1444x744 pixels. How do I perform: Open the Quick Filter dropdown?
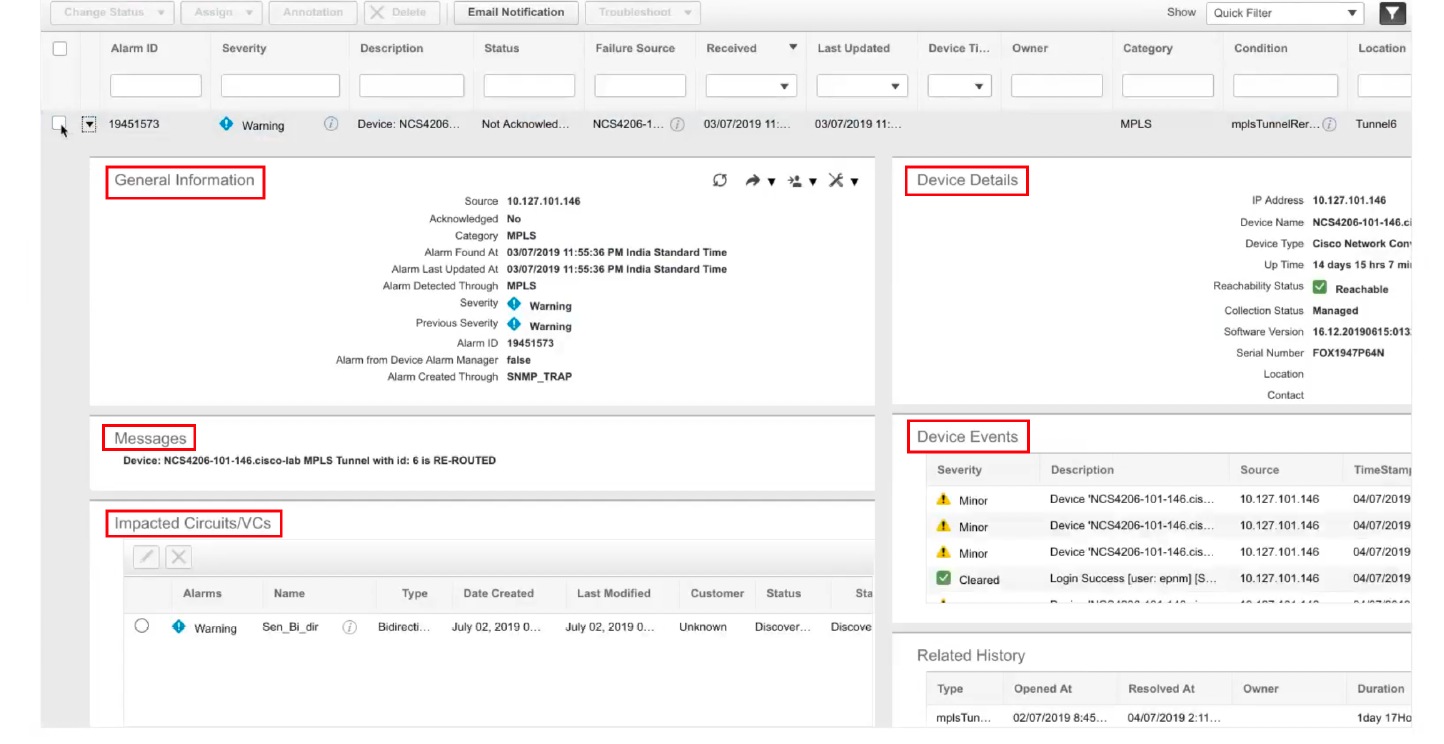tap(1284, 13)
